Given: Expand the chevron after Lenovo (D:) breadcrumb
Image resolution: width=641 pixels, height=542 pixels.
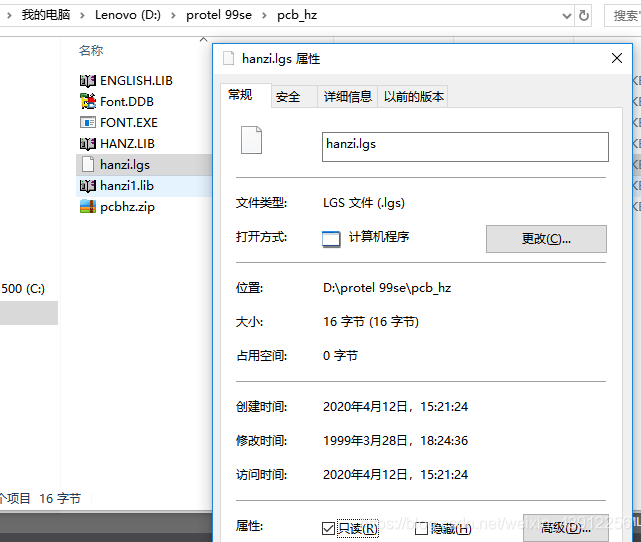Looking at the screenshot, I should tap(173, 16).
